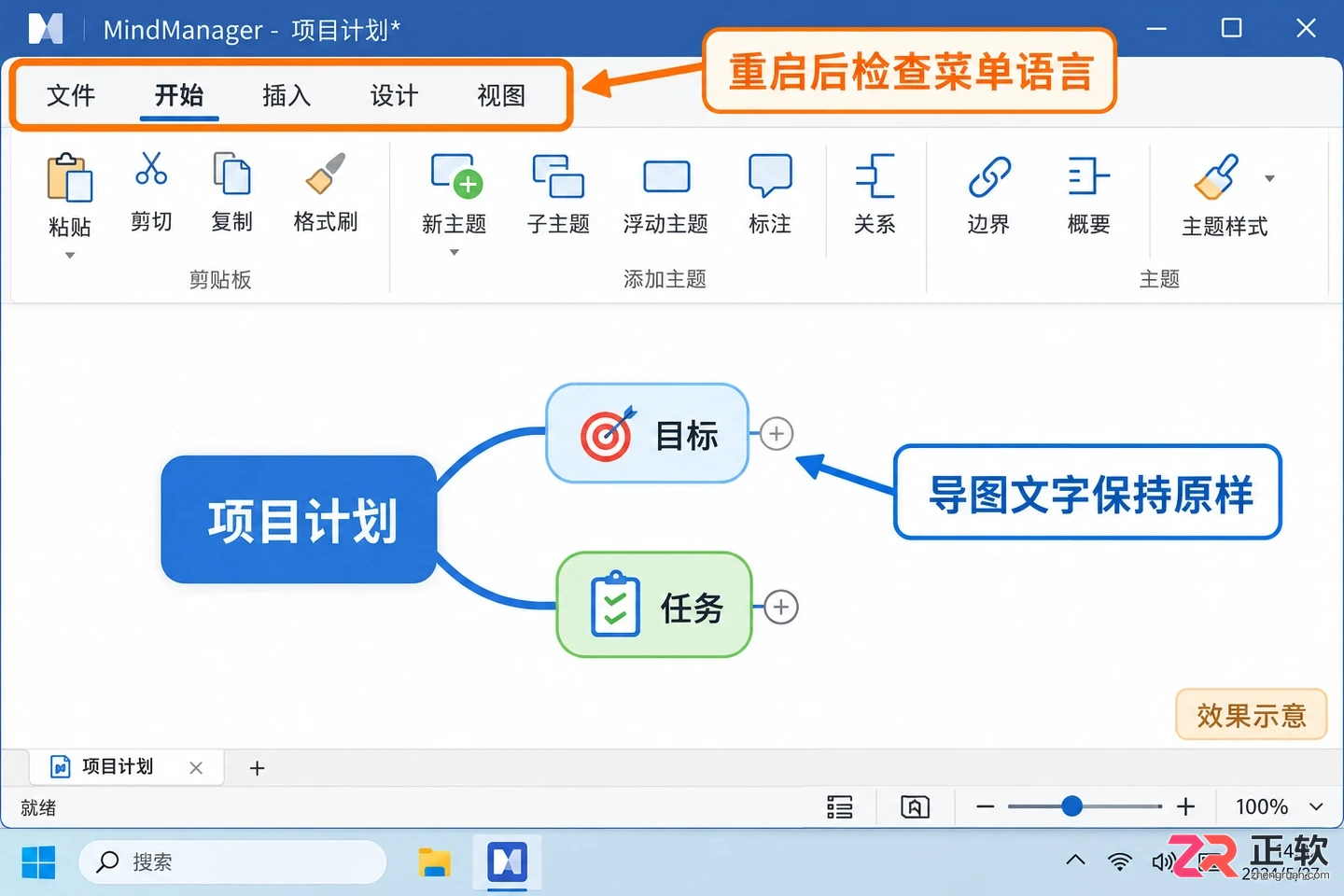Open the Paste (粘贴) dropdown arrow
1344x896 pixels.
(x=70, y=255)
